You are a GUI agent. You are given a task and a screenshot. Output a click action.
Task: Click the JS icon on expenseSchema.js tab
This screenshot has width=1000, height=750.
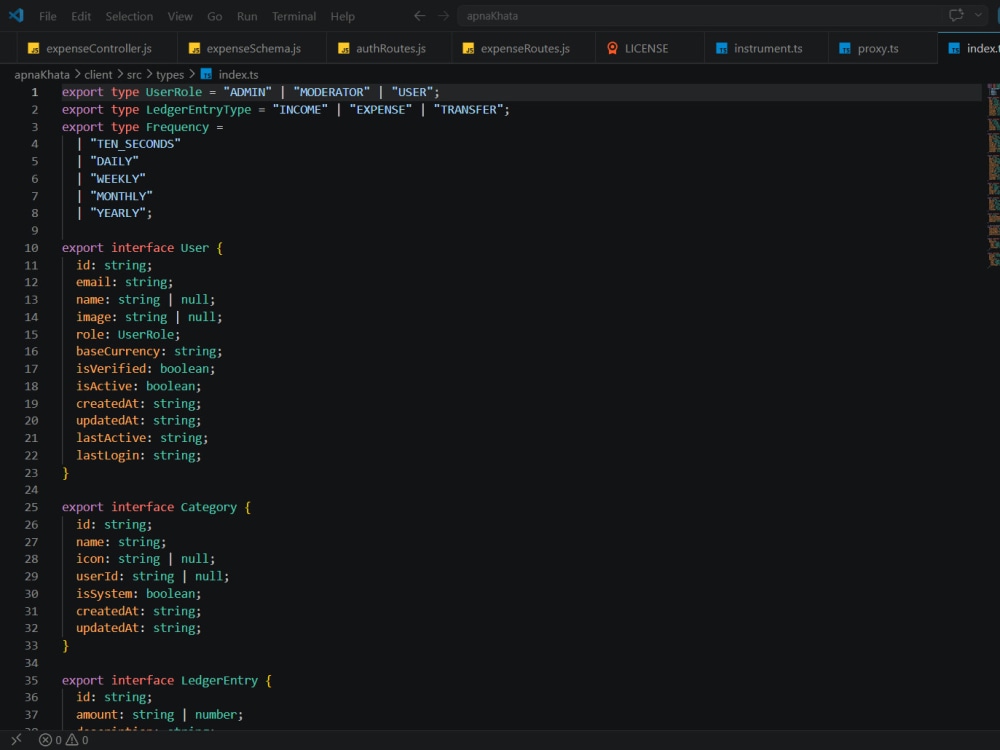click(195, 48)
